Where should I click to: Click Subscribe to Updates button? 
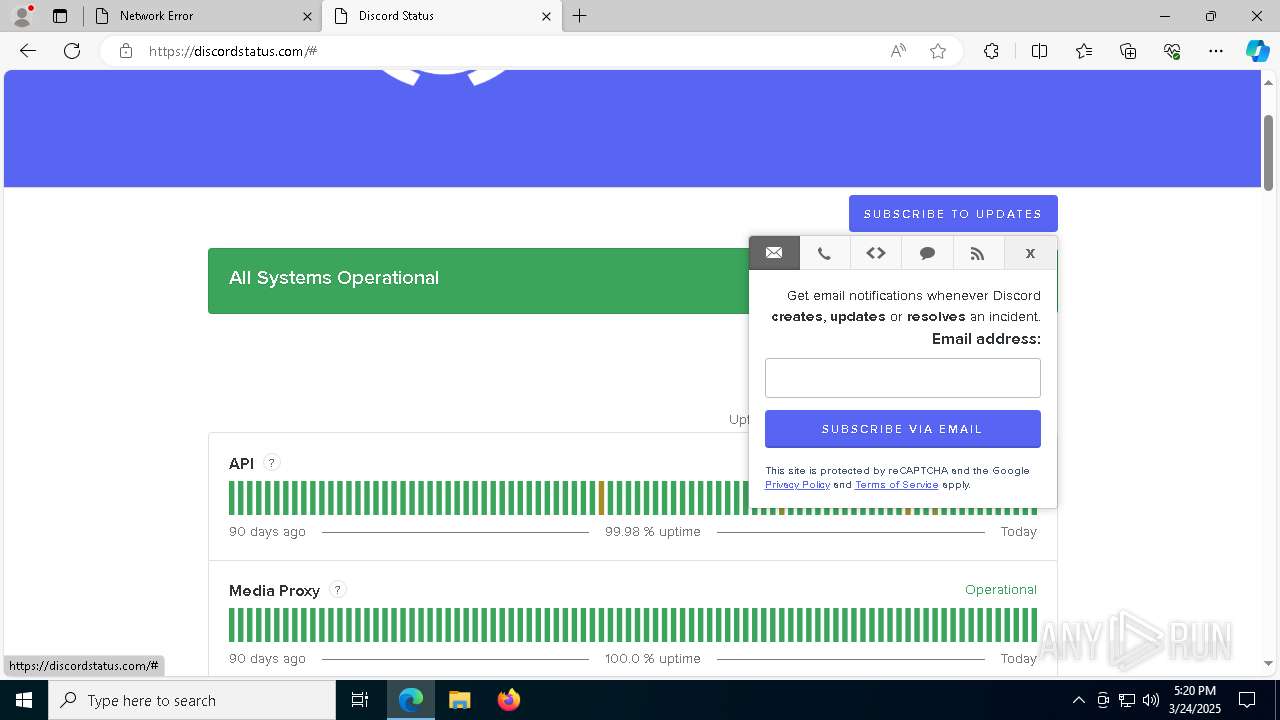click(953, 214)
